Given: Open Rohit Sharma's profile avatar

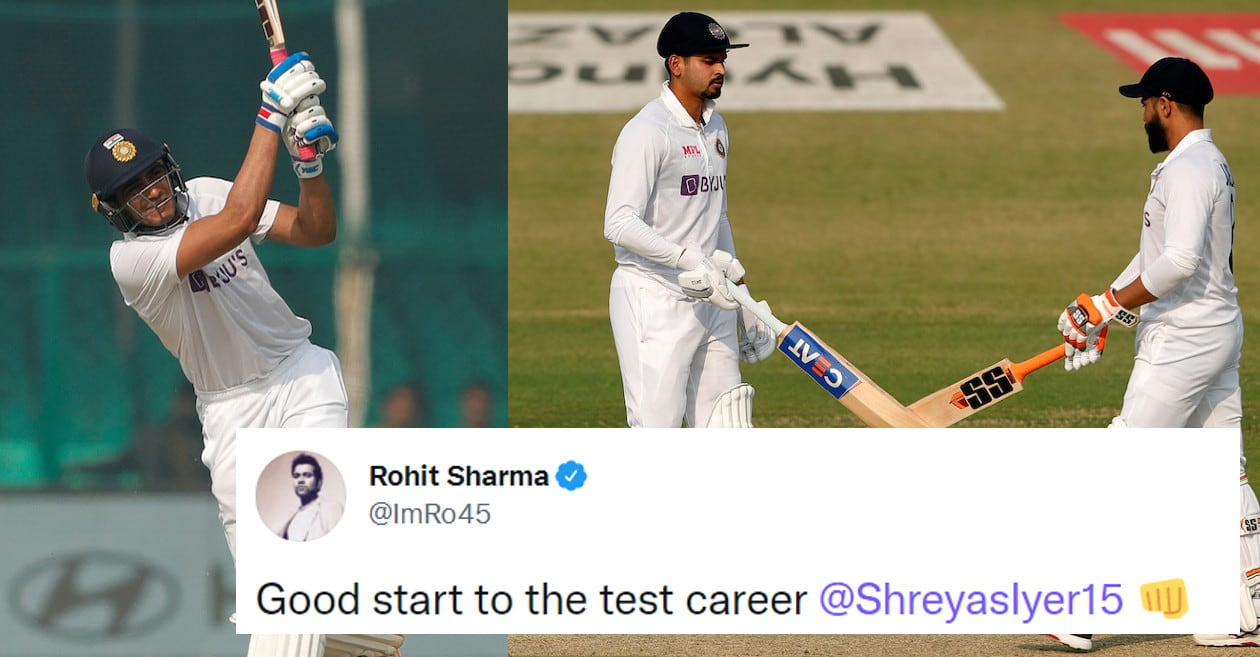Looking at the screenshot, I should pos(300,495).
